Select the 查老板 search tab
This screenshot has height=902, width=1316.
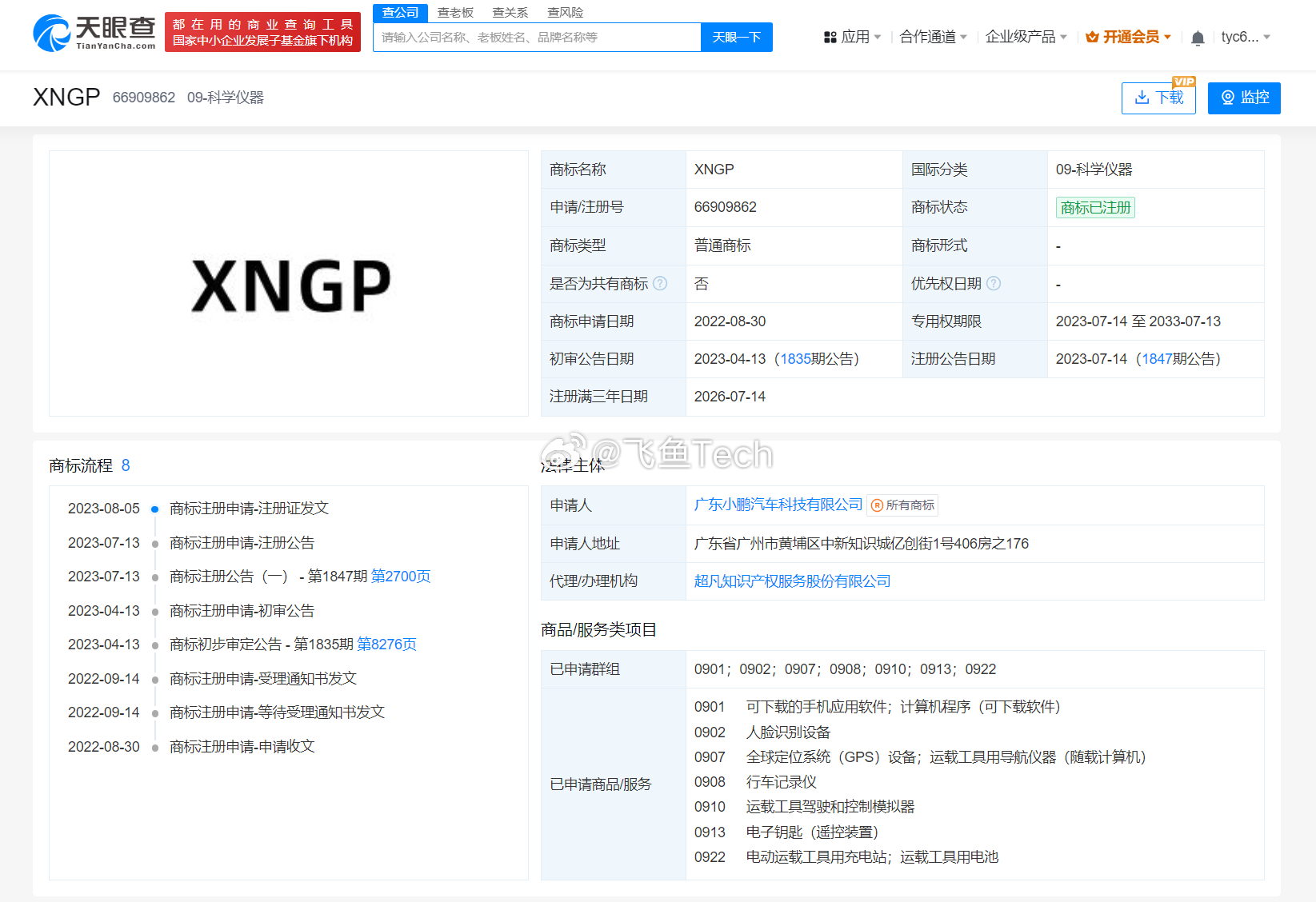(455, 13)
